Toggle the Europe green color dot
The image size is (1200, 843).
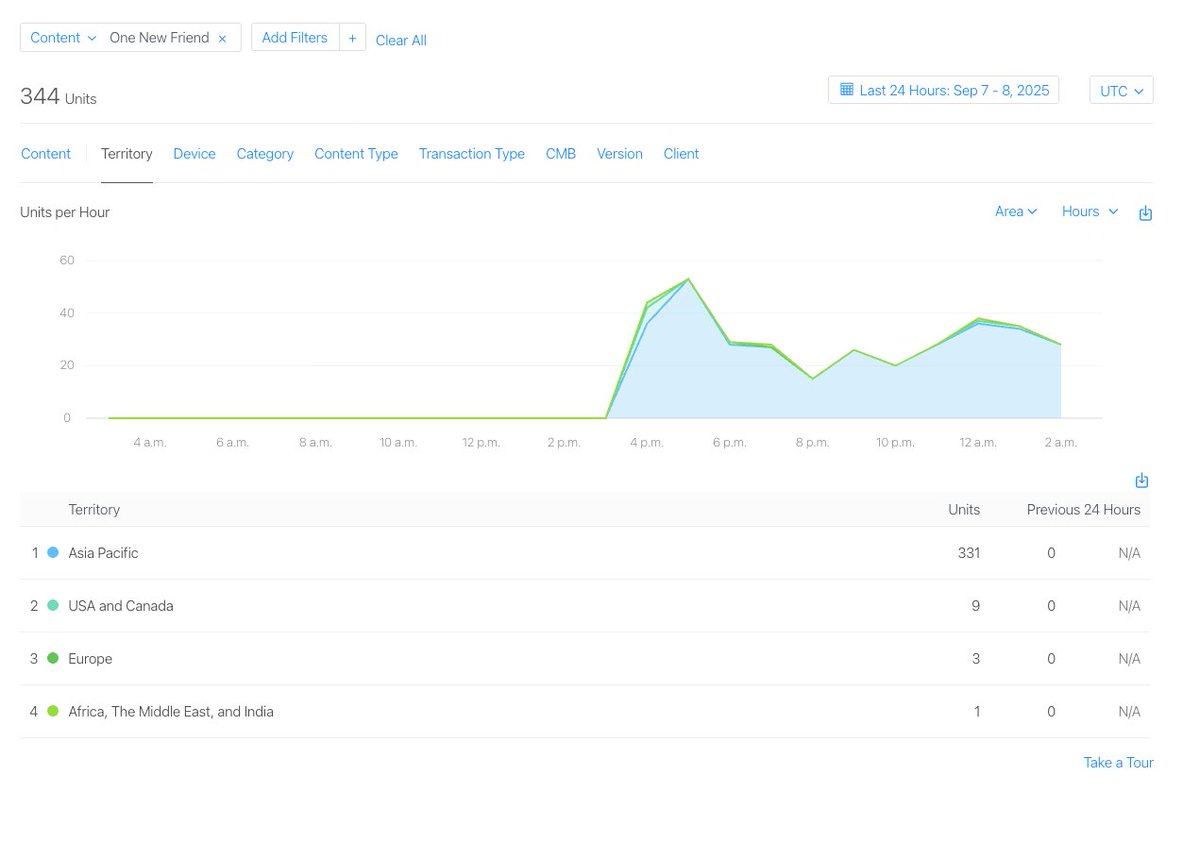pyautogui.click(x=53, y=659)
